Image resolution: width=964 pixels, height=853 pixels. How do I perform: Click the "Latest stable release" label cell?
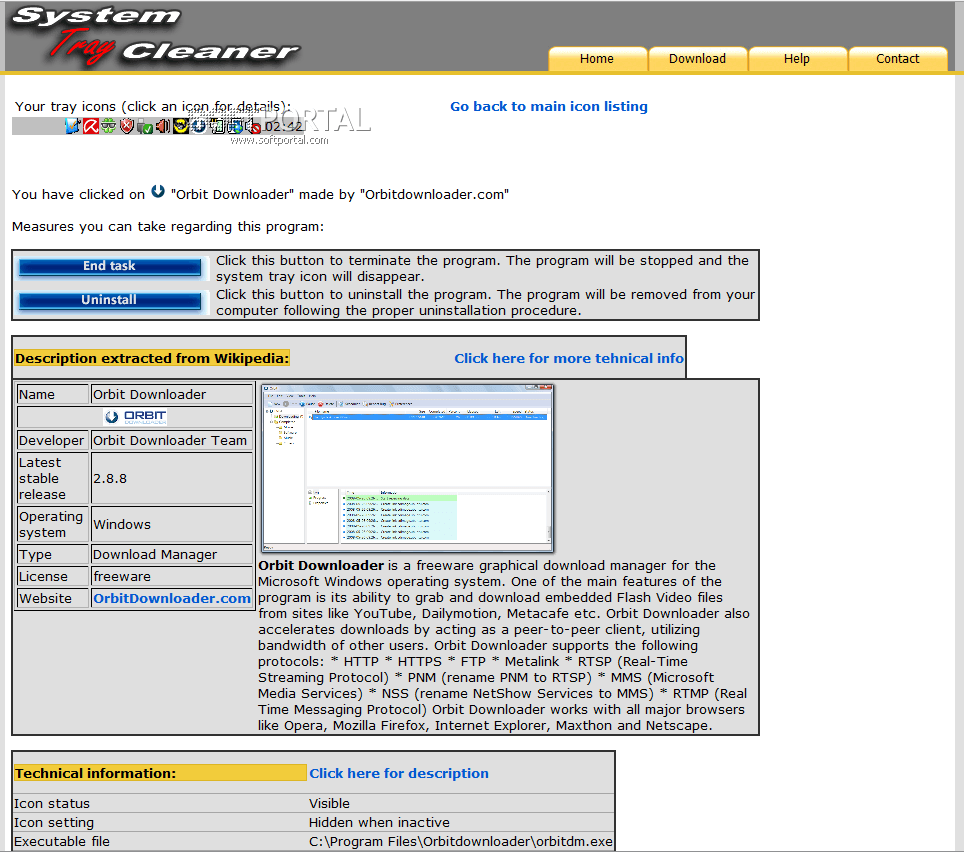(53, 478)
